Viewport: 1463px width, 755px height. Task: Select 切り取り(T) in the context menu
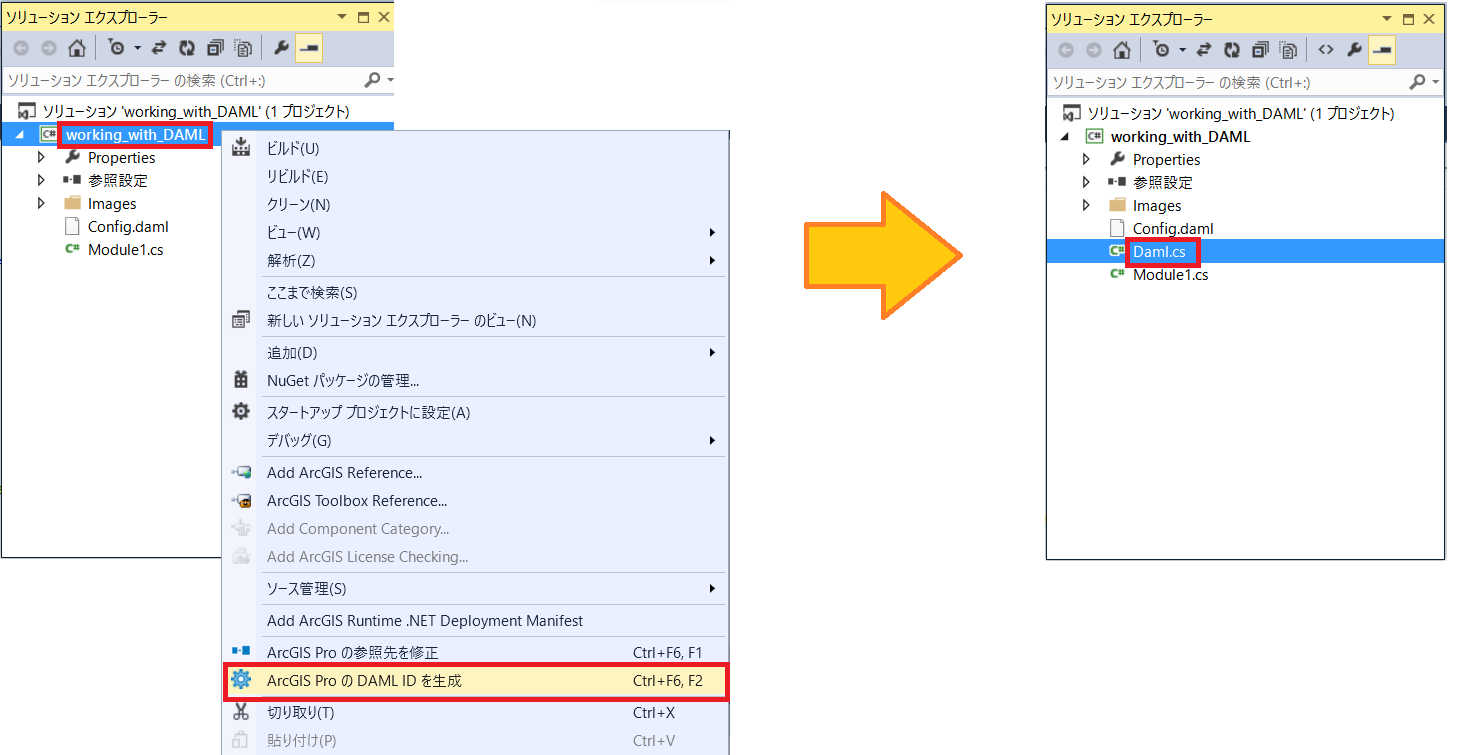[x=475, y=712]
